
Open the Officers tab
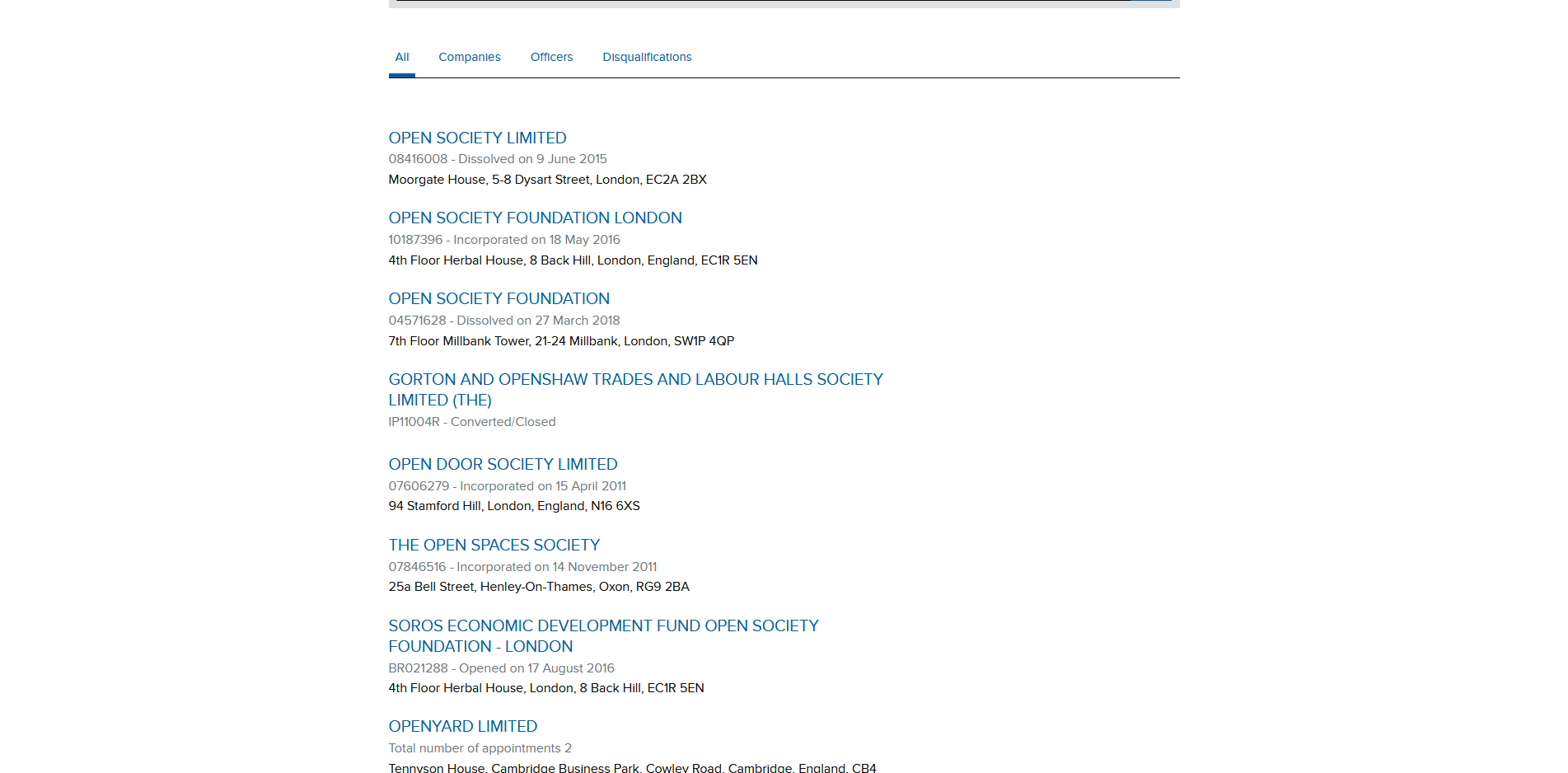[x=551, y=57]
